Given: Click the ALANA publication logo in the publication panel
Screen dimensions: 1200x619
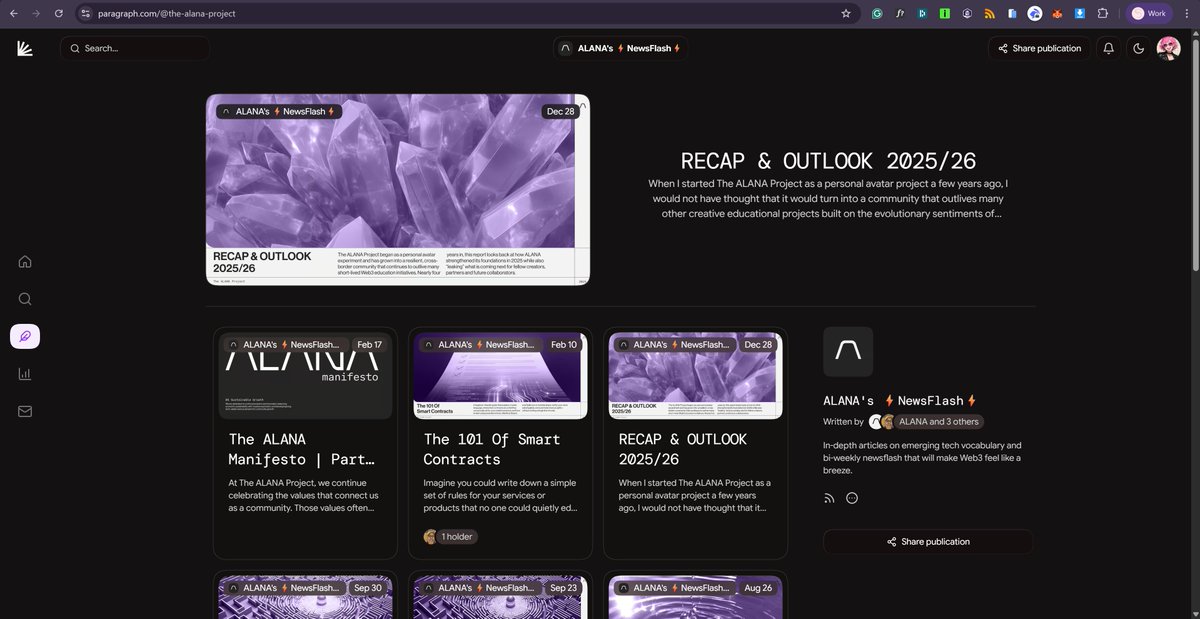Looking at the screenshot, I should point(848,352).
